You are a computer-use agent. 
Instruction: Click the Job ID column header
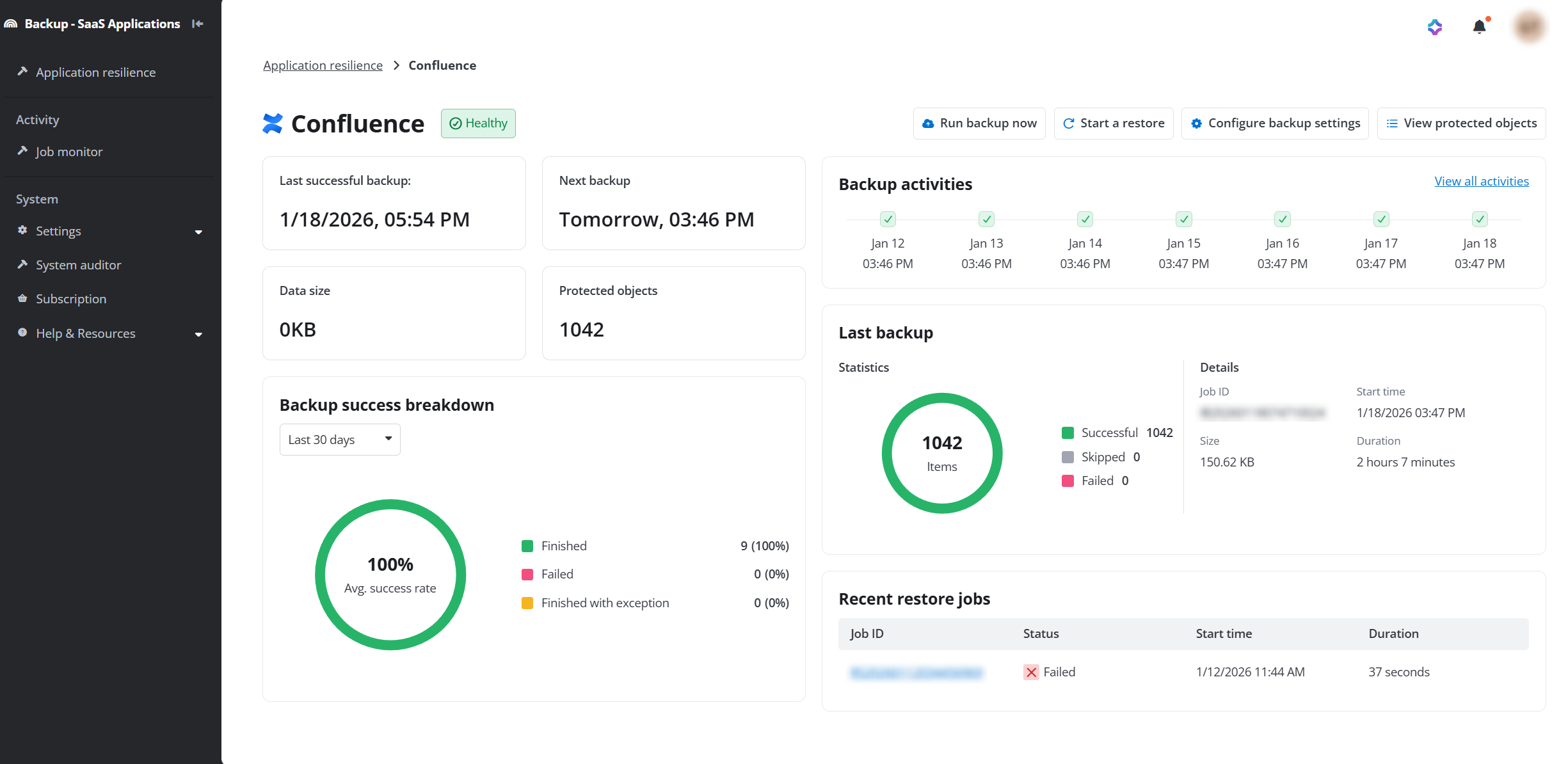click(x=867, y=633)
